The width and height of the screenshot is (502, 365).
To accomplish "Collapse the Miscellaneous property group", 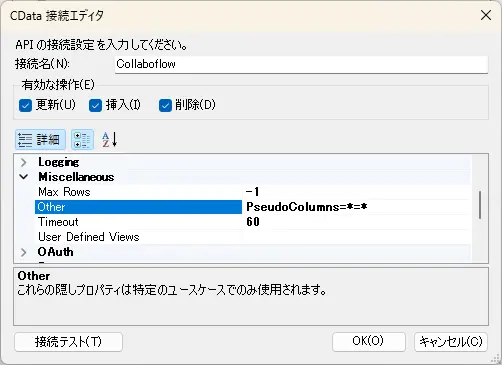I will [23, 177].
